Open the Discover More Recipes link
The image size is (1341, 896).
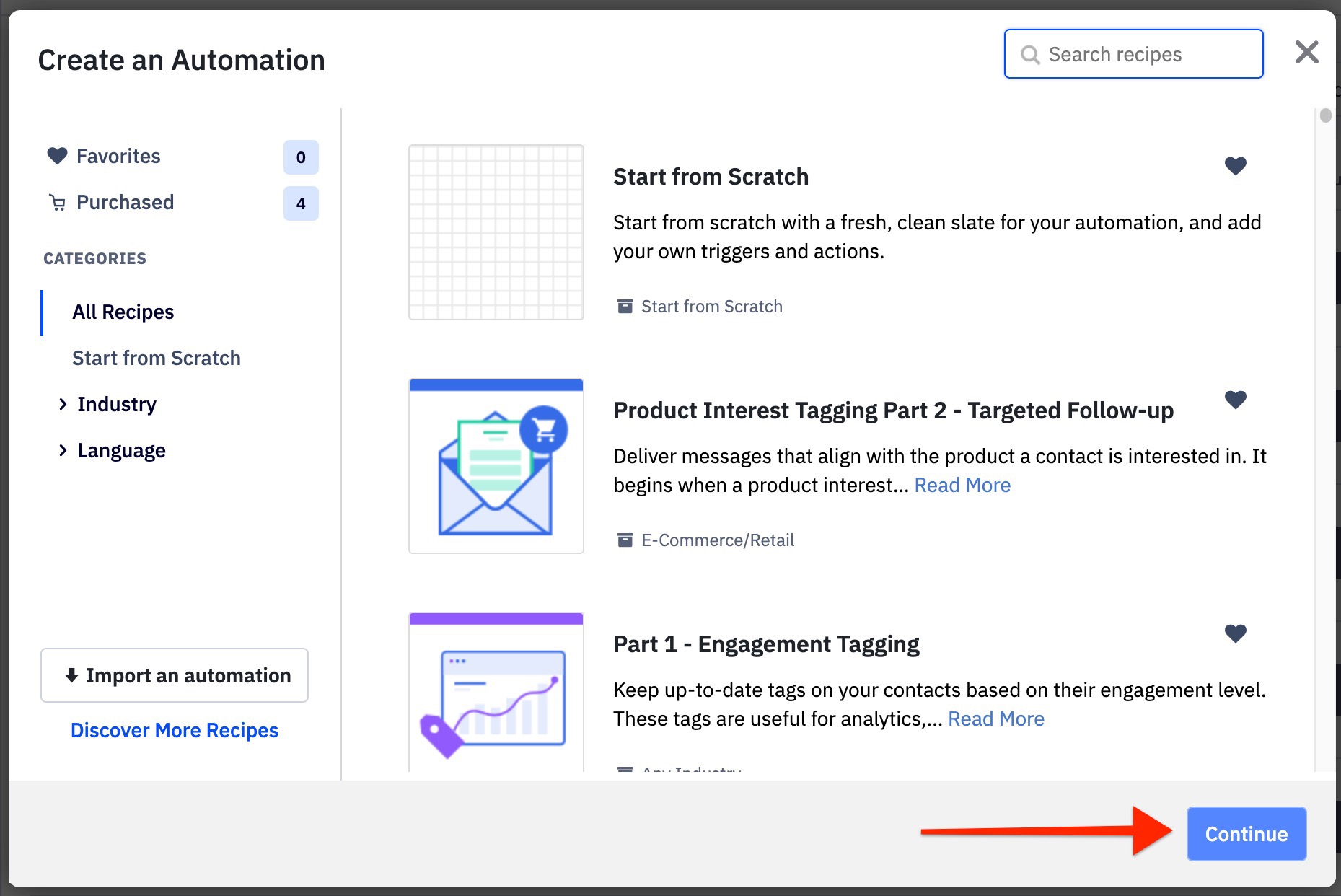coord(174,731)
